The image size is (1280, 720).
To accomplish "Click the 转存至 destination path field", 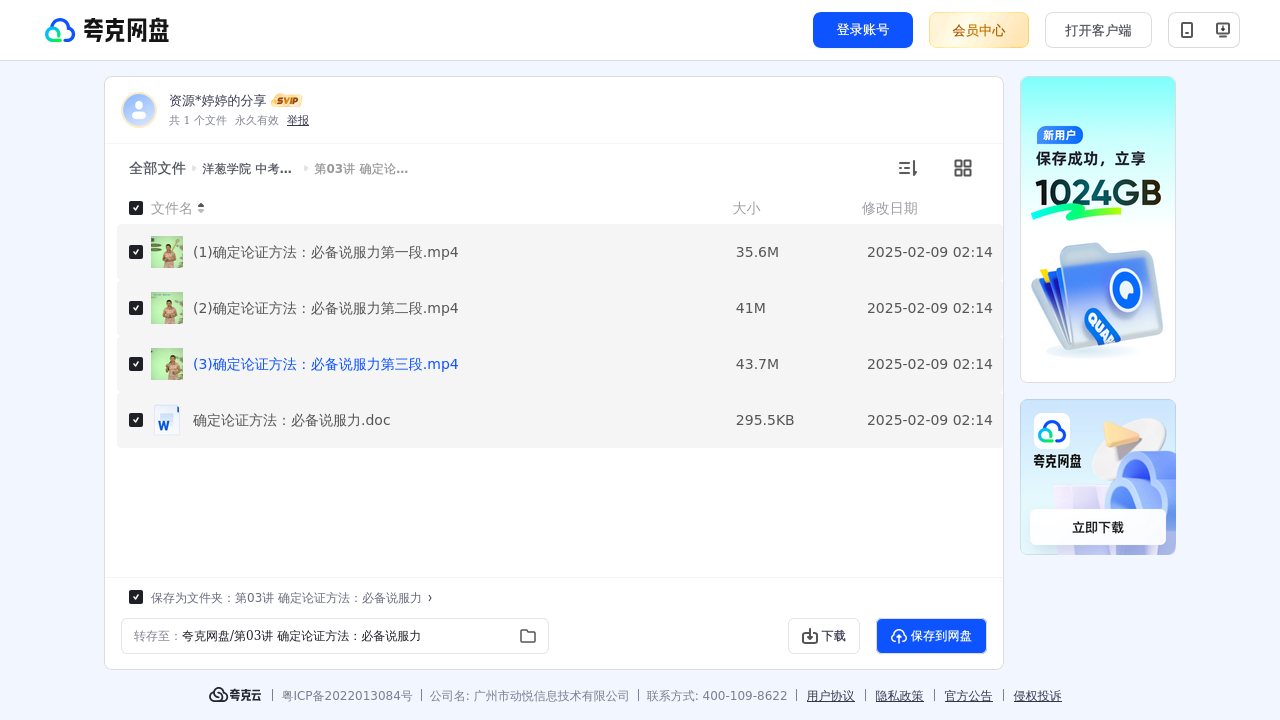I will [335, 636].
